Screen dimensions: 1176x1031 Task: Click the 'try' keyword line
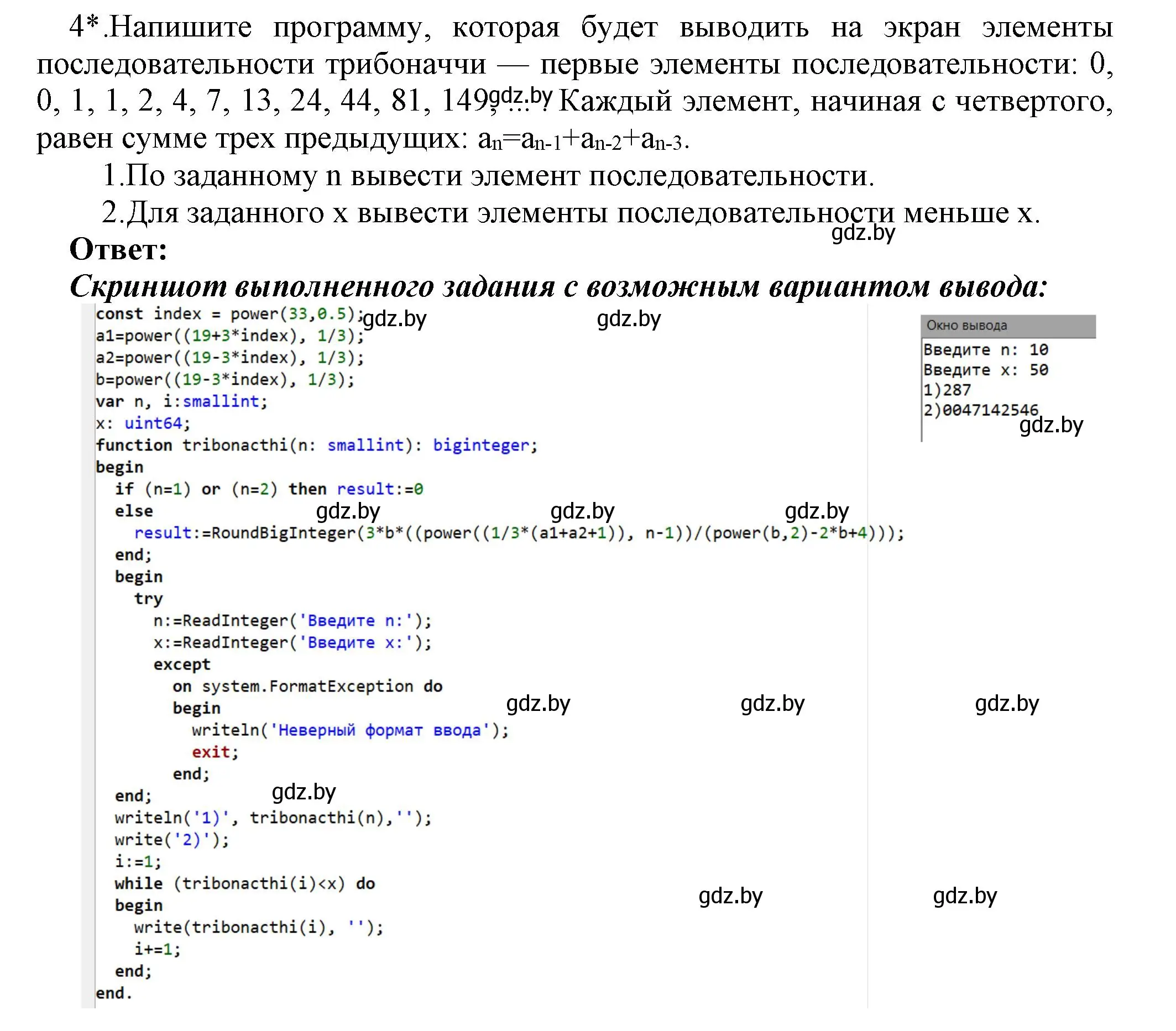click(x=148, y=599)
